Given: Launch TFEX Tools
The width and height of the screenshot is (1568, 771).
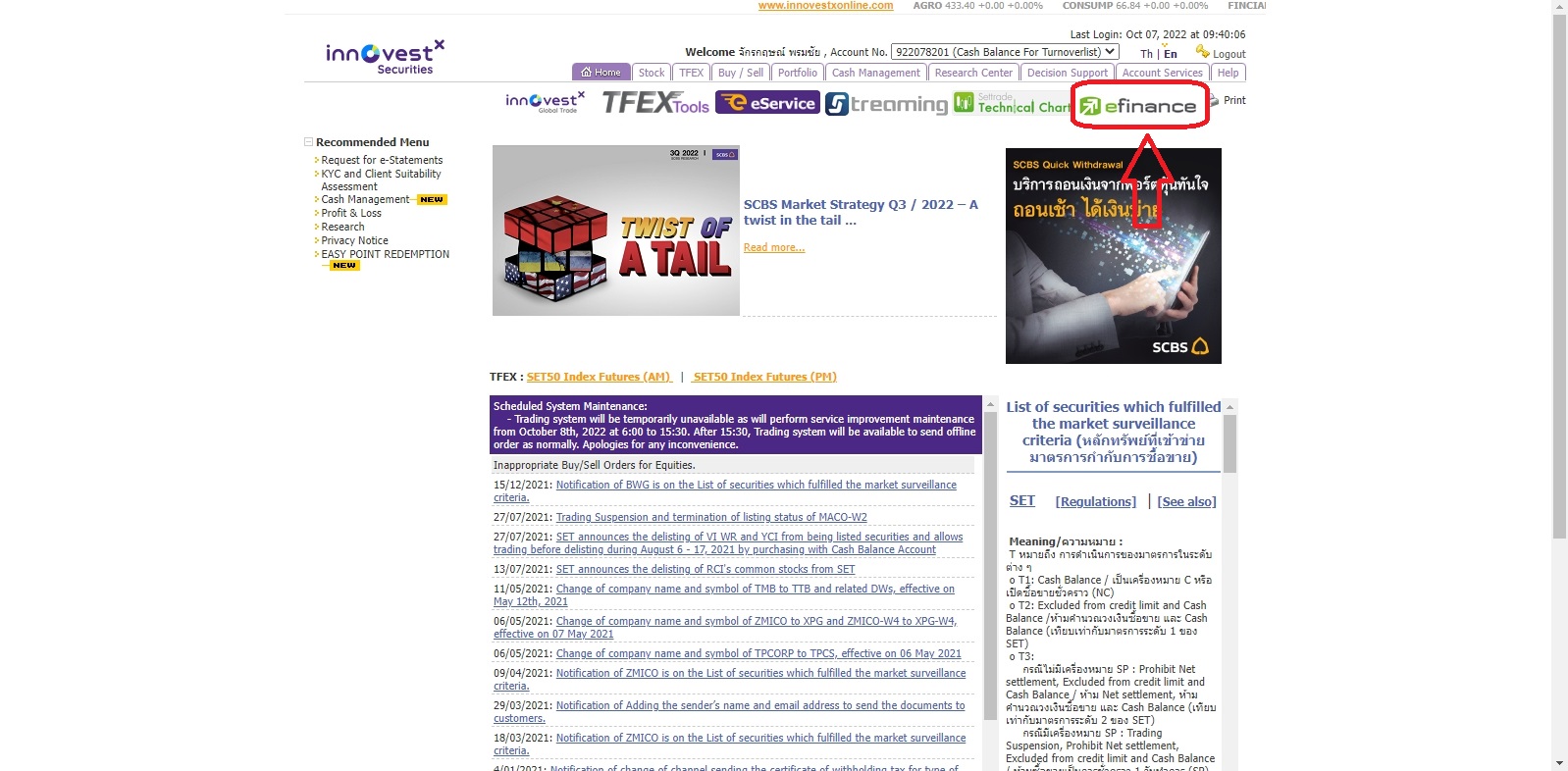Looking at the screenshot, I should coord(655,102).
